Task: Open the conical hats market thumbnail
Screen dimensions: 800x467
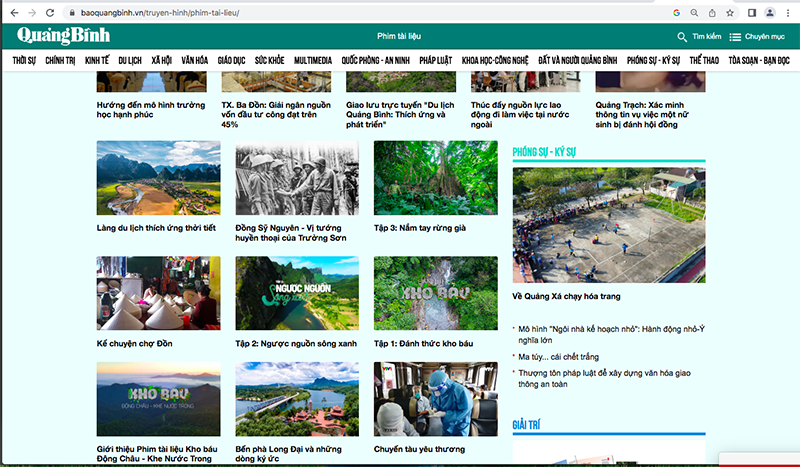Action: point(159,293)
